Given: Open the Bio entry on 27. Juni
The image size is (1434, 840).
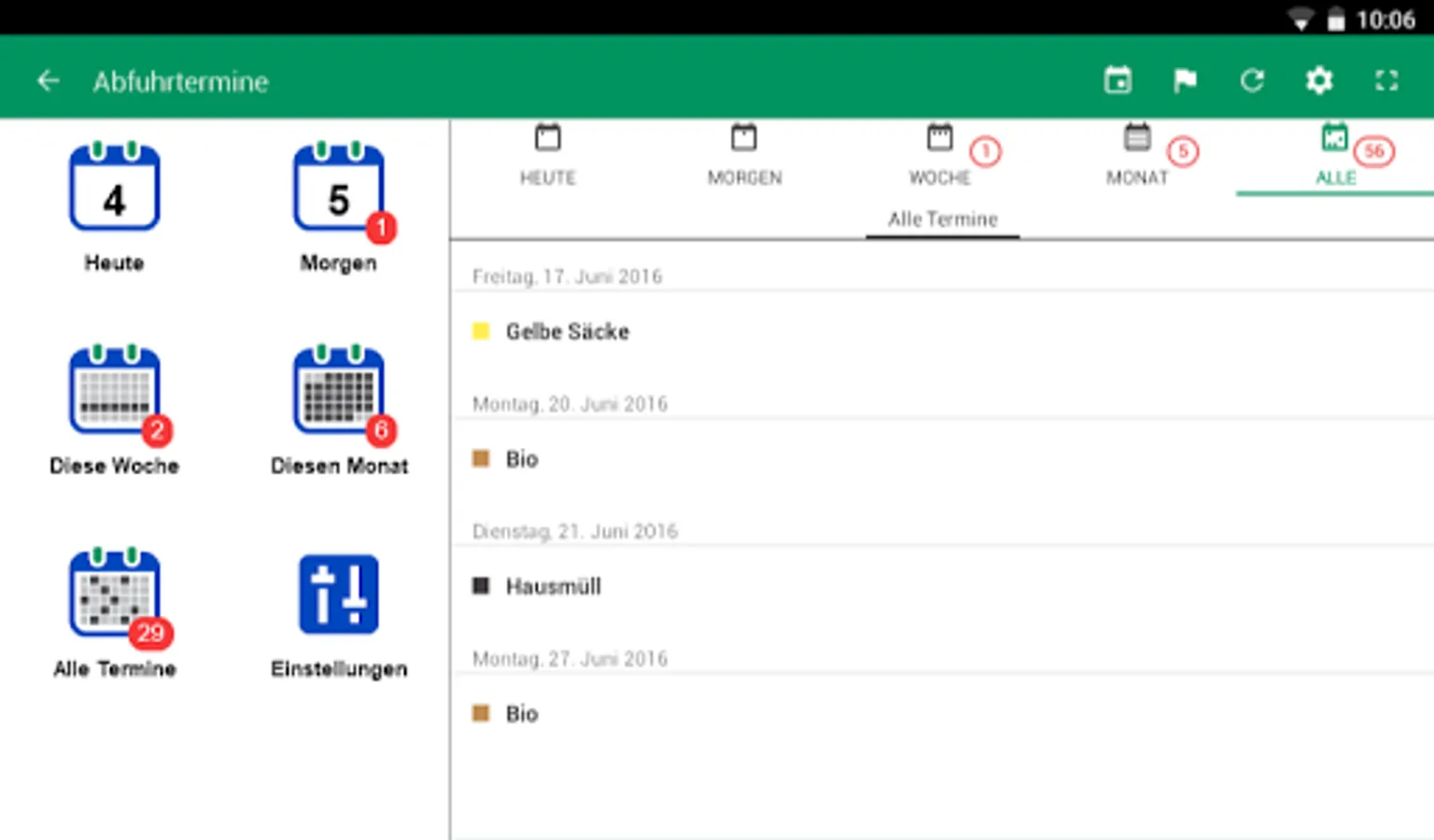Looking at the screenshot, I should [x=942, y=714].
